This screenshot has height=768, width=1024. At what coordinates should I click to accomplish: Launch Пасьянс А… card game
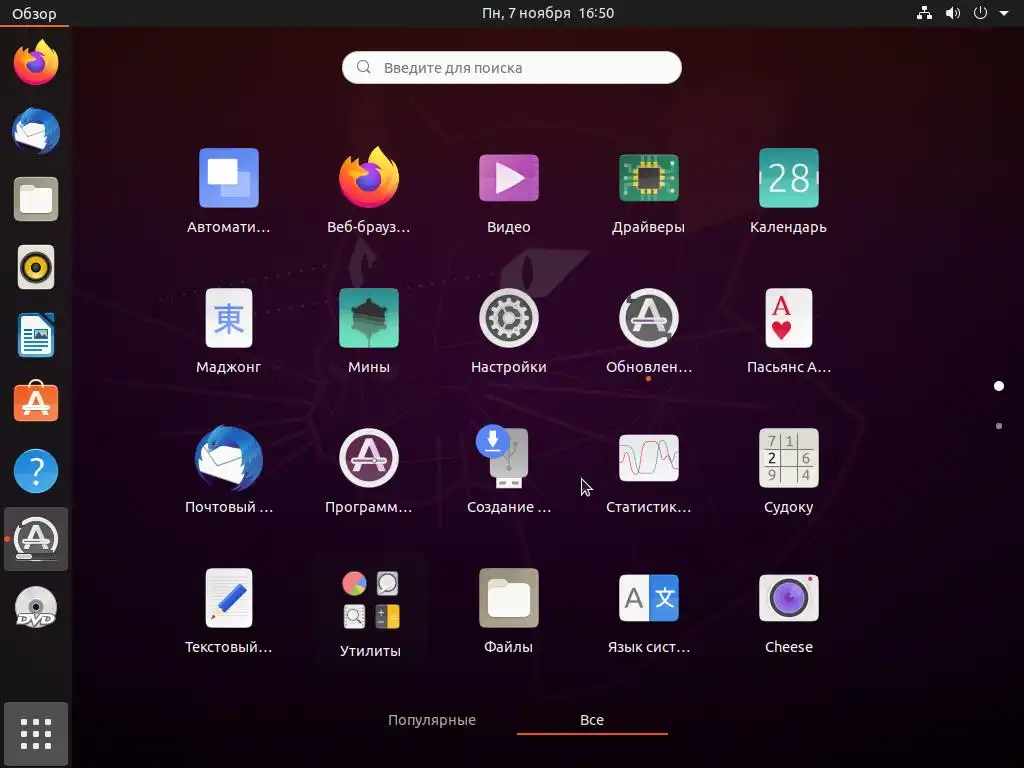[x=788, y=318]
